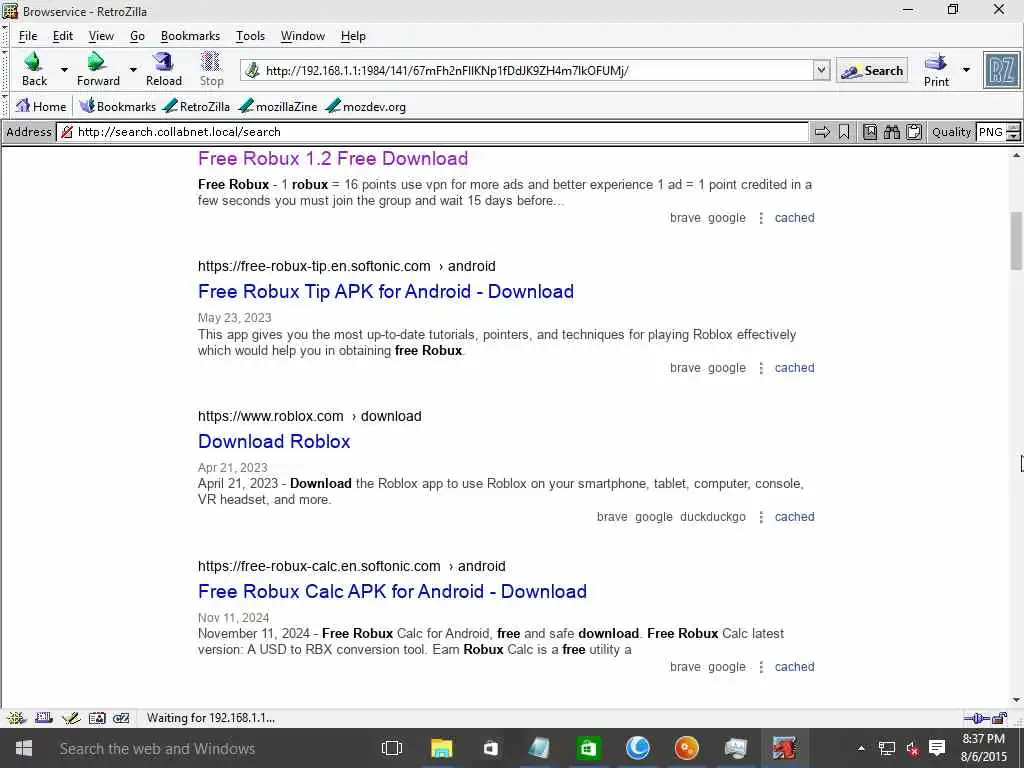1024x768 pixels.
Task: Open the Address Book icon in status bar
Action: point(97,718)
